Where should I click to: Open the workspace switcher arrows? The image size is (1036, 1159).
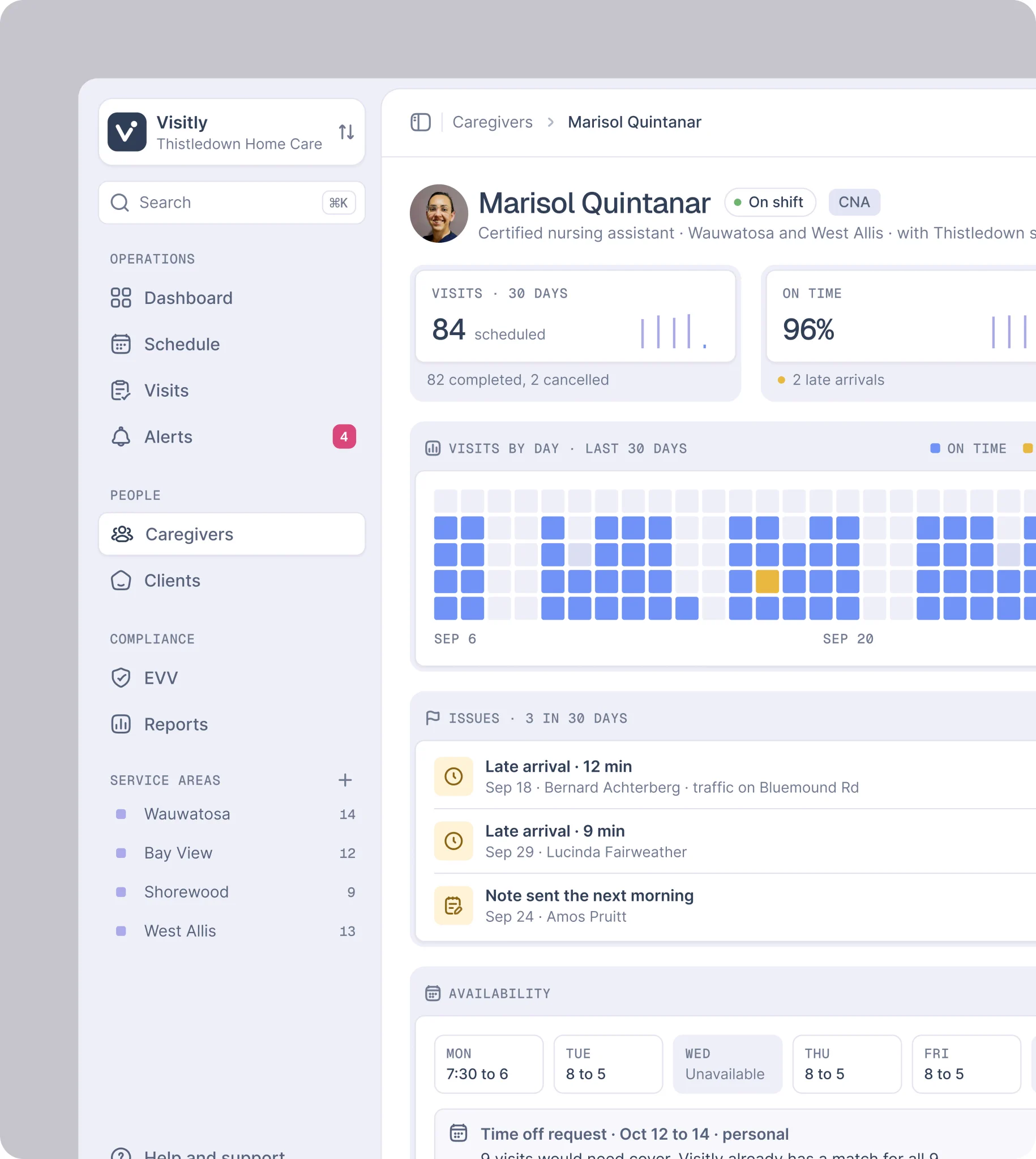(346, 132)
